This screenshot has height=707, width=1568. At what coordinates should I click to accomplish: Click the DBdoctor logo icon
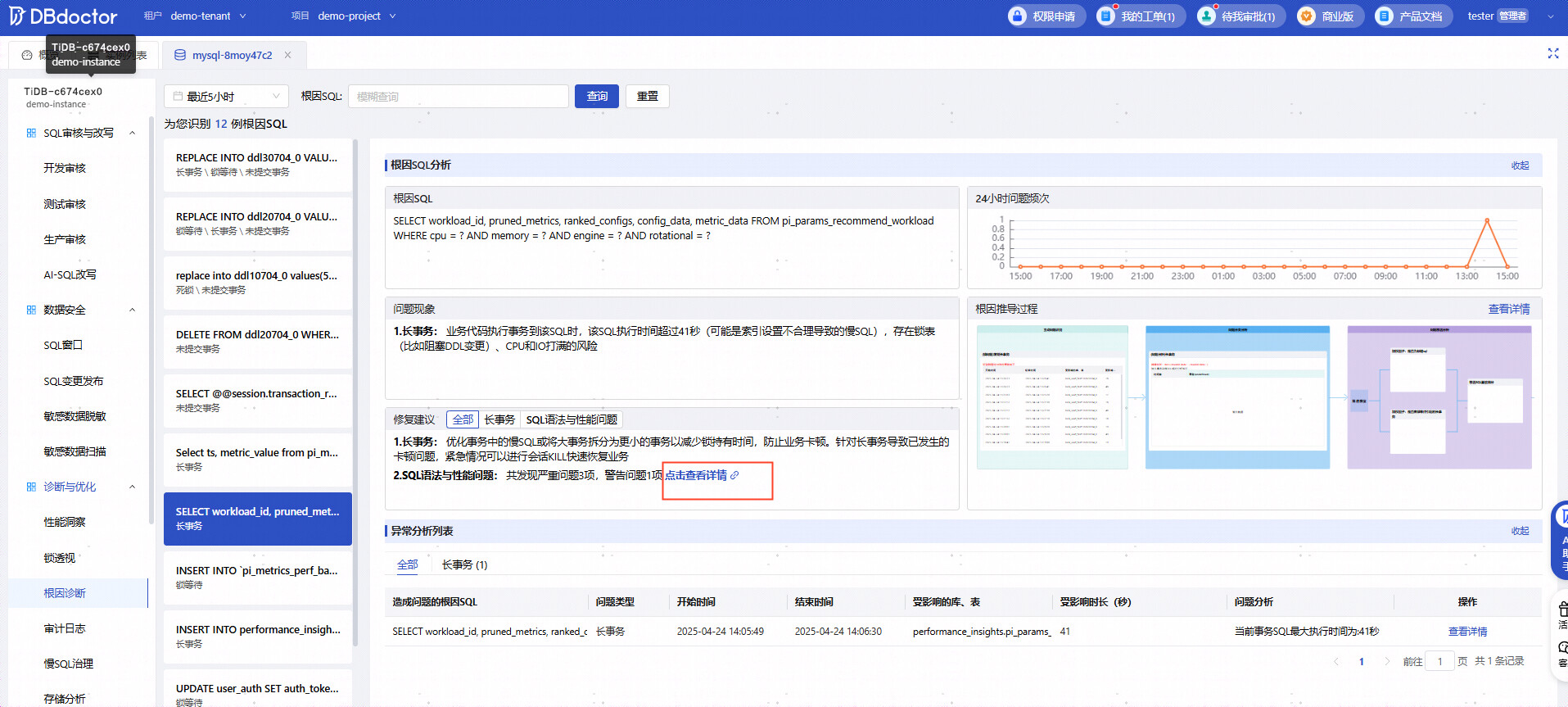pyautogui.click(x=17, y=16)
